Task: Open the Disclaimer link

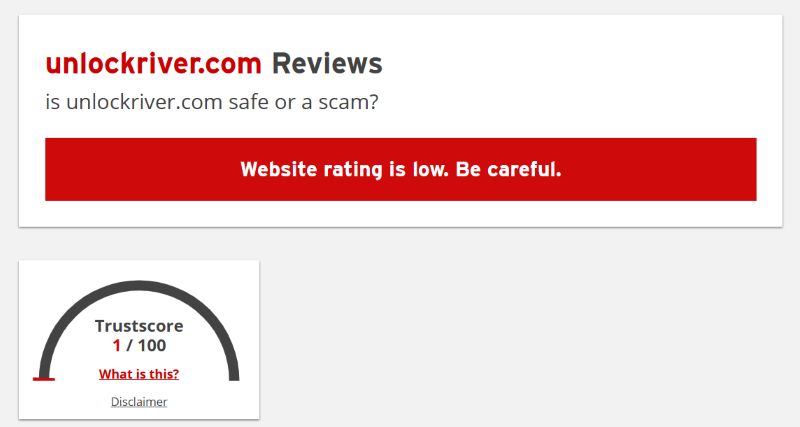Action: coord(139,402)
